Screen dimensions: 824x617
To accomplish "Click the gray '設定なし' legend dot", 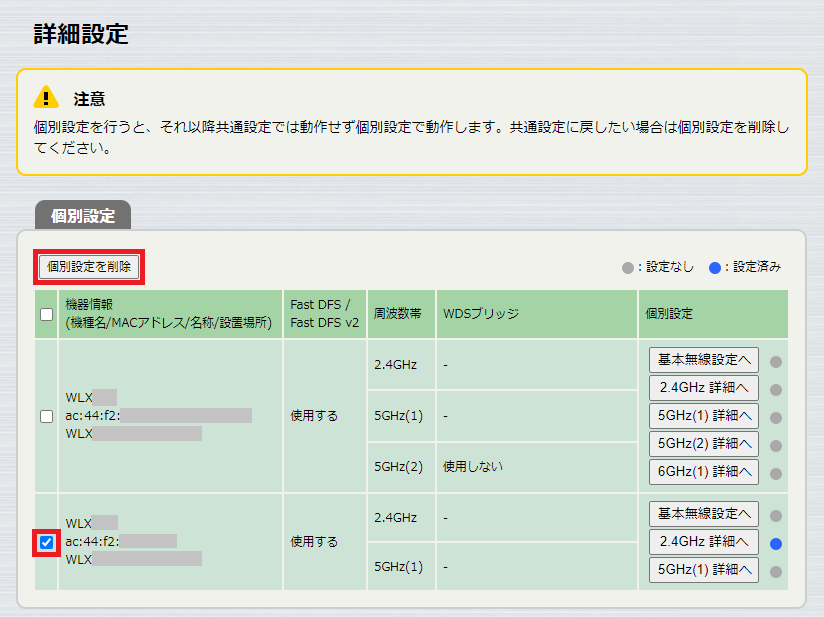I will point(628,267).
